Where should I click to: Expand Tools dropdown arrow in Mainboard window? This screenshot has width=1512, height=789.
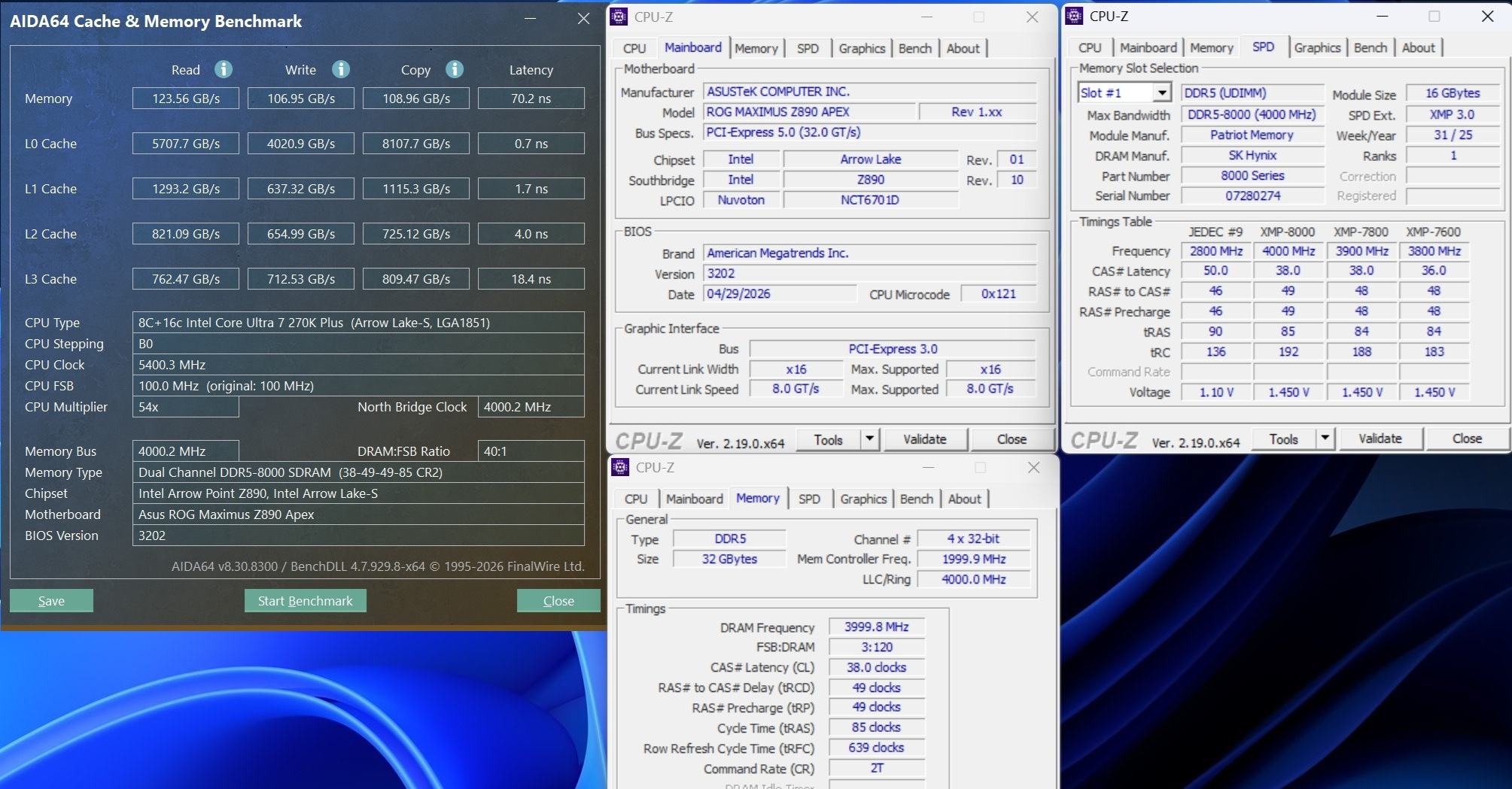click(x=869, y=439)
